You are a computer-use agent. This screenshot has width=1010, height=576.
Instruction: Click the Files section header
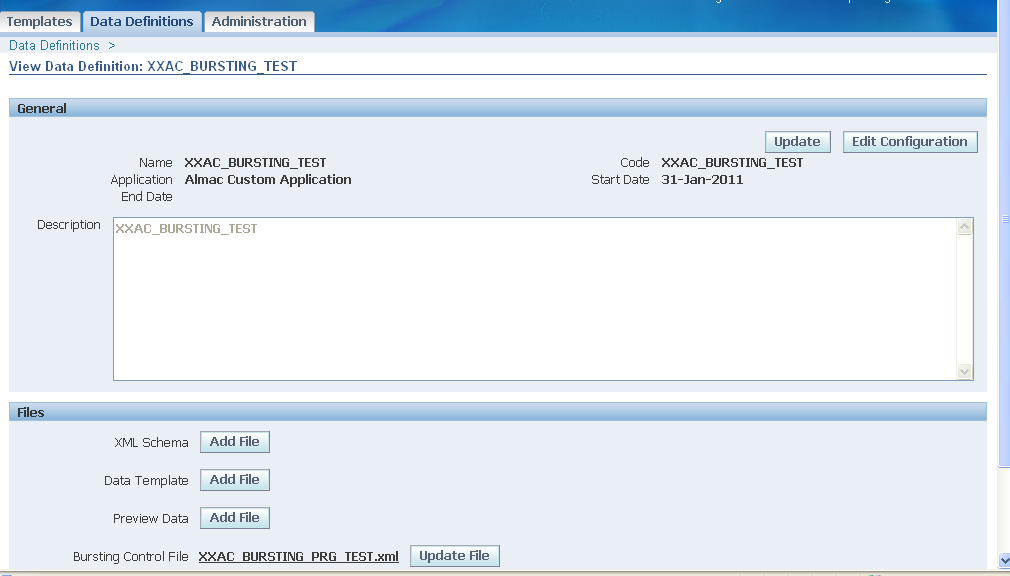498,412
